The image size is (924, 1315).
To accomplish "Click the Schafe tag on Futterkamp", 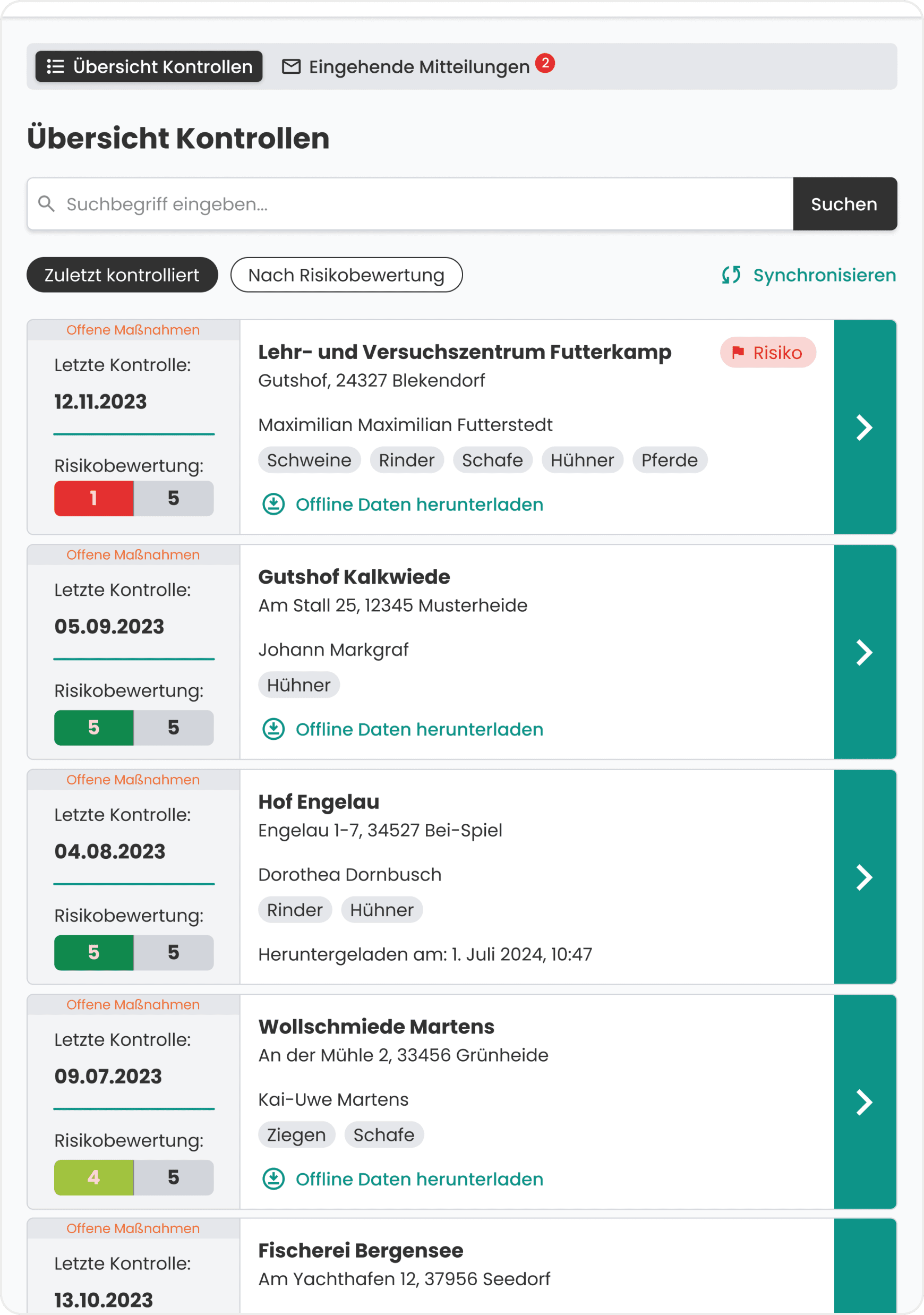I will 492,460.
